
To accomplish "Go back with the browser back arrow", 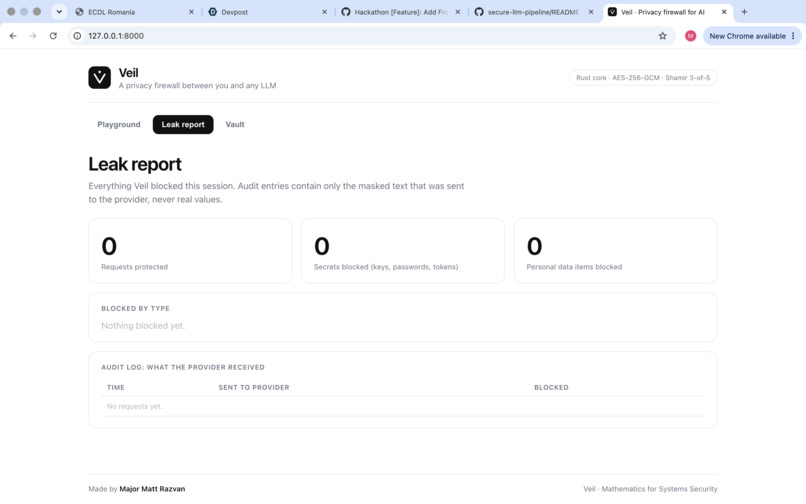I will point(13,36).
